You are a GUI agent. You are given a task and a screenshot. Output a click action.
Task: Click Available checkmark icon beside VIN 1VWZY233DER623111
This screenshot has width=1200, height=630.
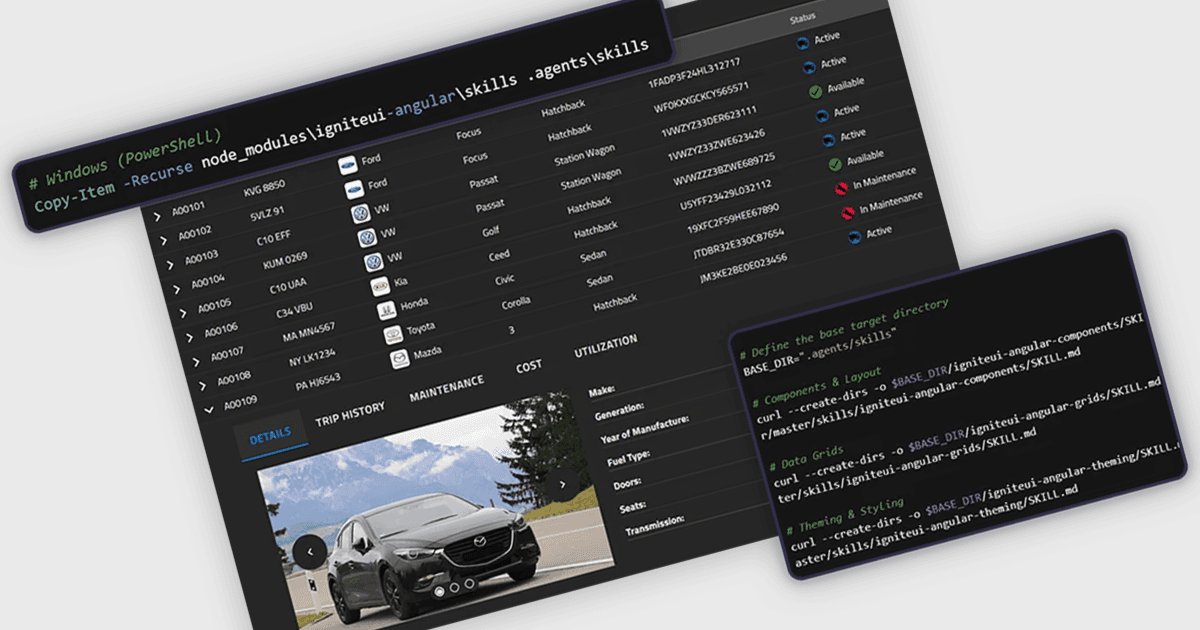pos(815,92)
